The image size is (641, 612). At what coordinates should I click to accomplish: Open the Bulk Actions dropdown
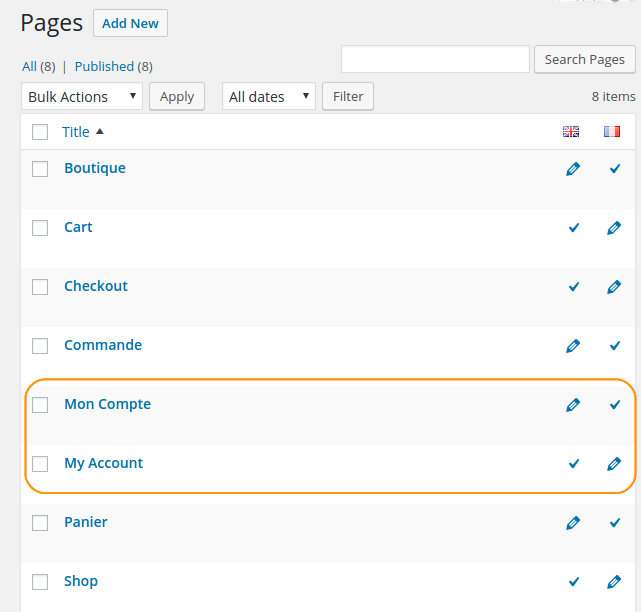pyautogui.click(x=82, y=96)
